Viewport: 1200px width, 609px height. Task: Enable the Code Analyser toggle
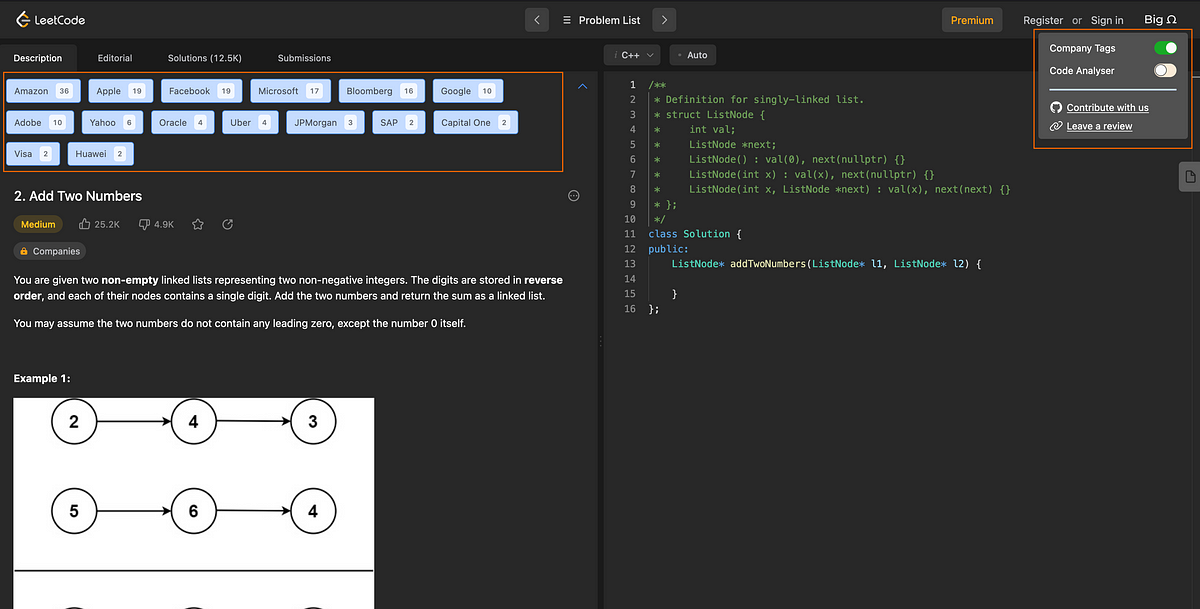[1165, 71]
